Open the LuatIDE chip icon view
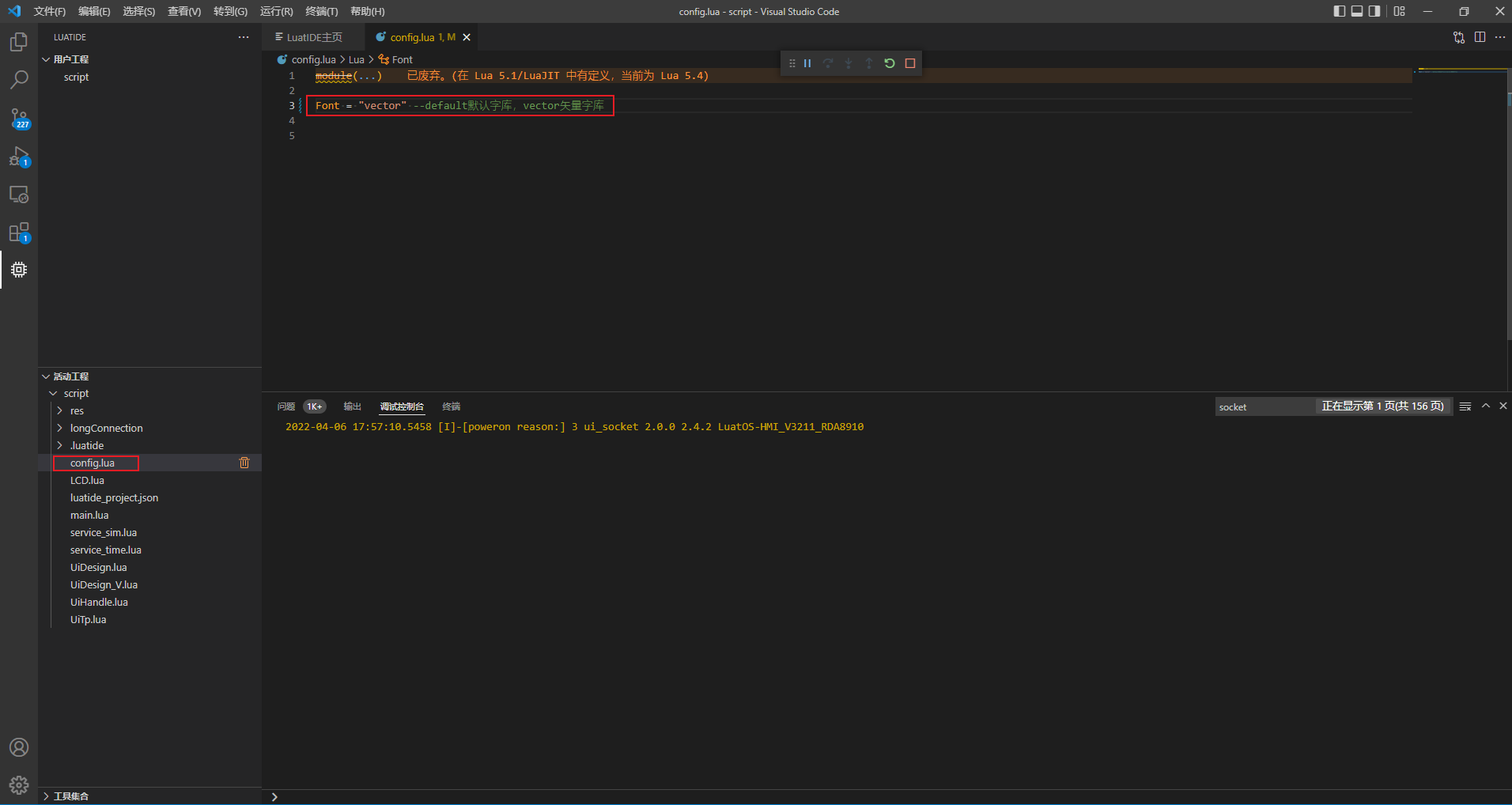 (19, 270)
